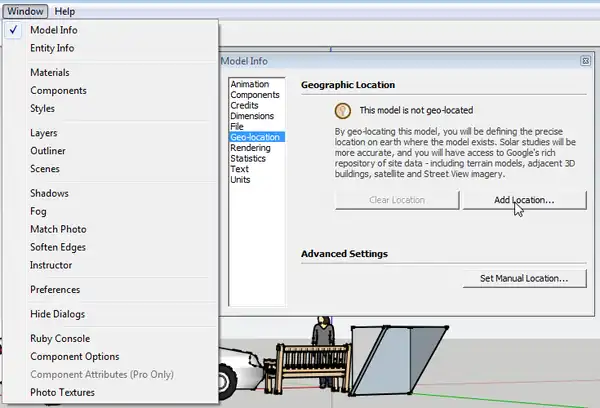Viewport: 600px width, 408px height.
Task: Open Entity Info from Window menu
Action: coord(52,48)
